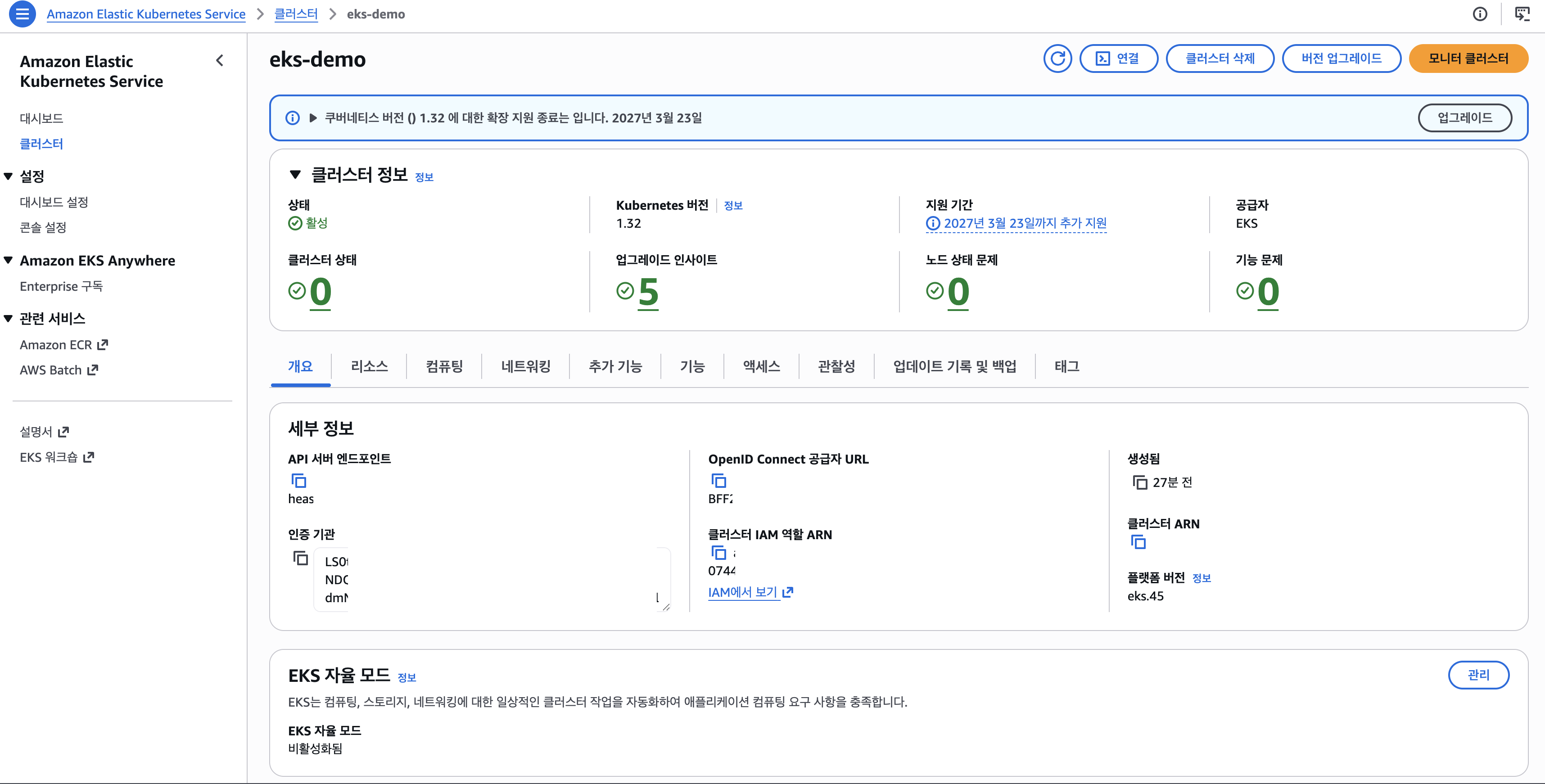
Task: Select the 기능 tab
Action: tap(692, 366)
